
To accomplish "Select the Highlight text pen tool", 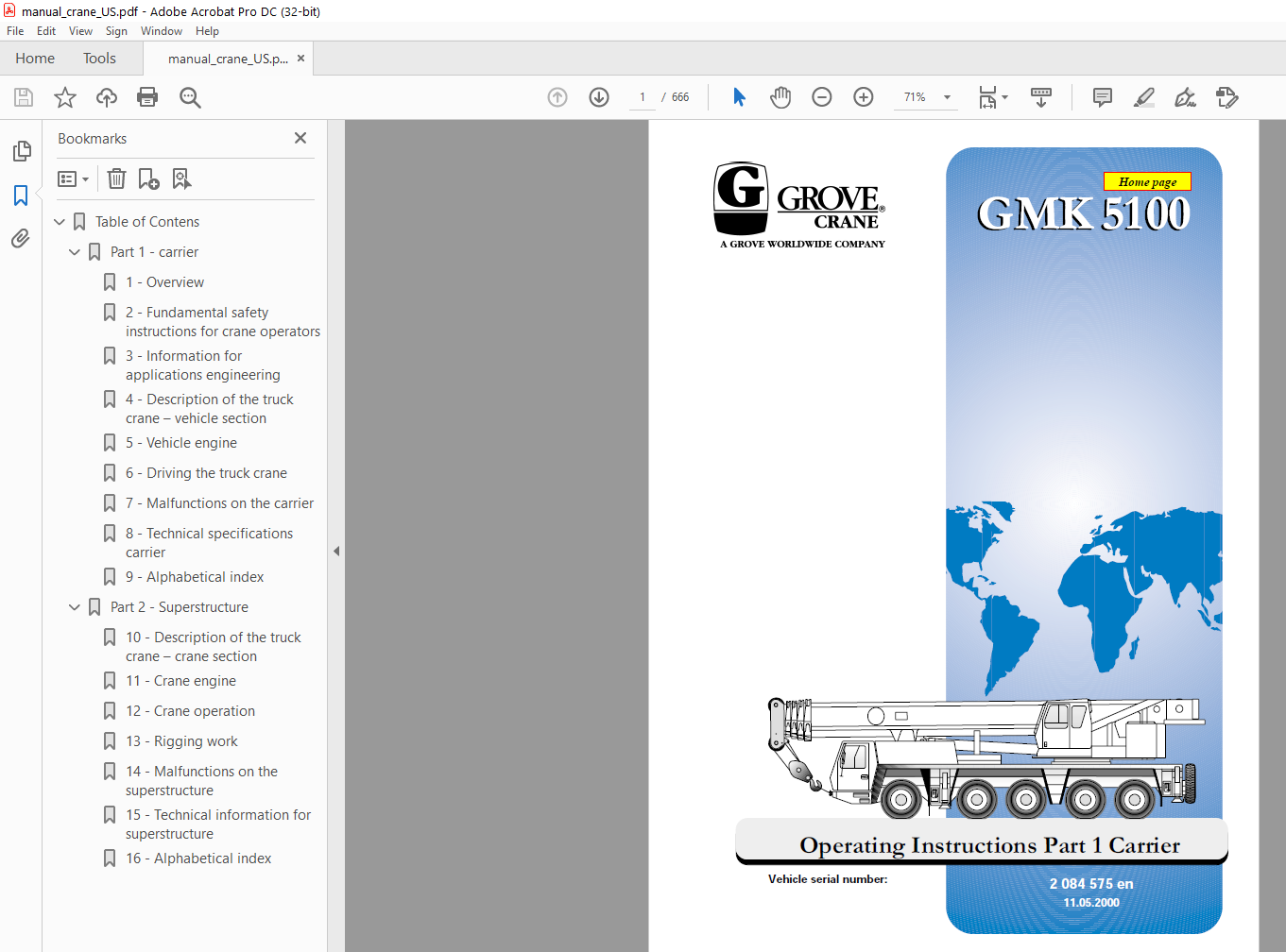I will coord(1143,97).
